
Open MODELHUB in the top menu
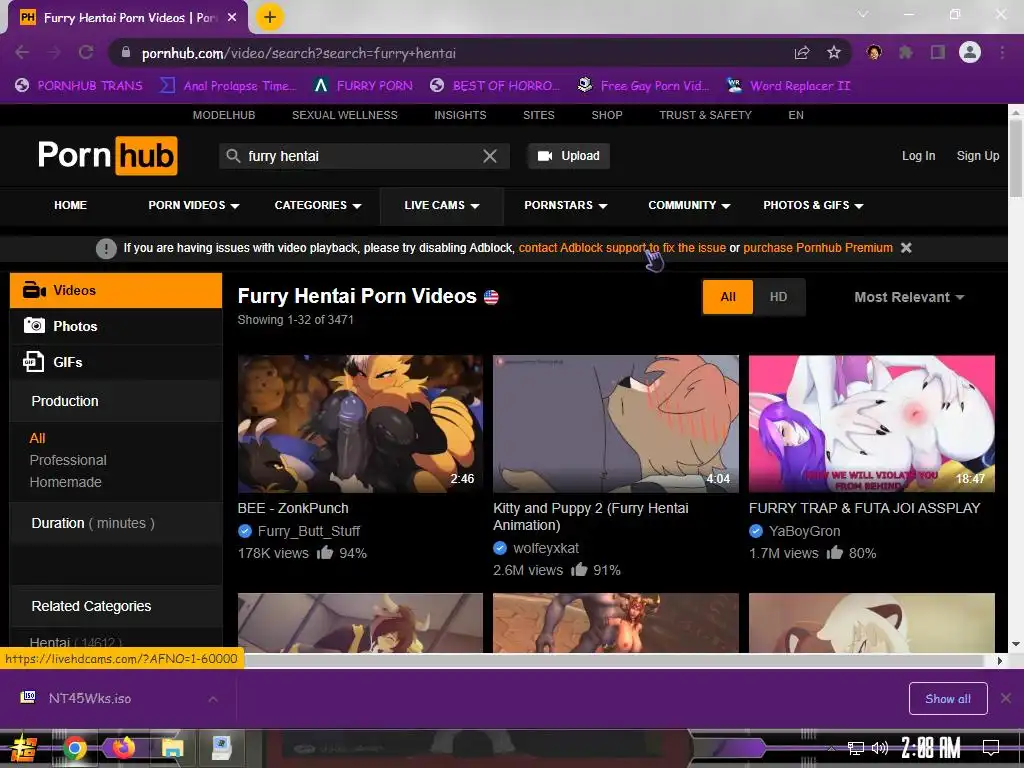[x=224, y=115]
